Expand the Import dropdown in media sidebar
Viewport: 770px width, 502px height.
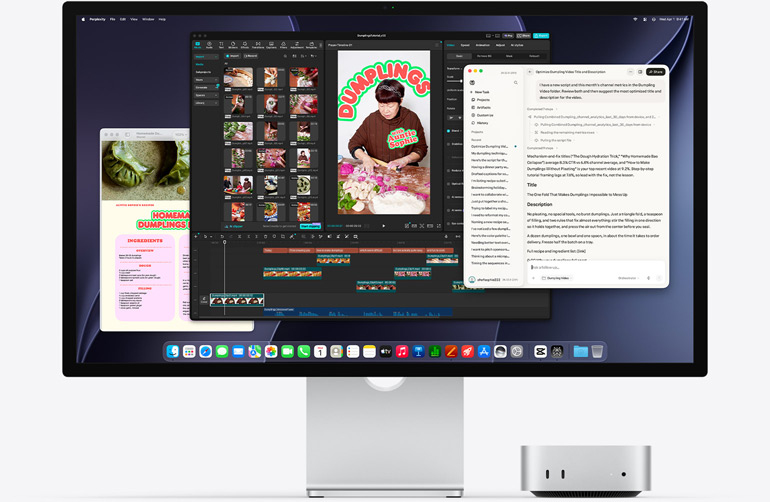pos(206,56)
